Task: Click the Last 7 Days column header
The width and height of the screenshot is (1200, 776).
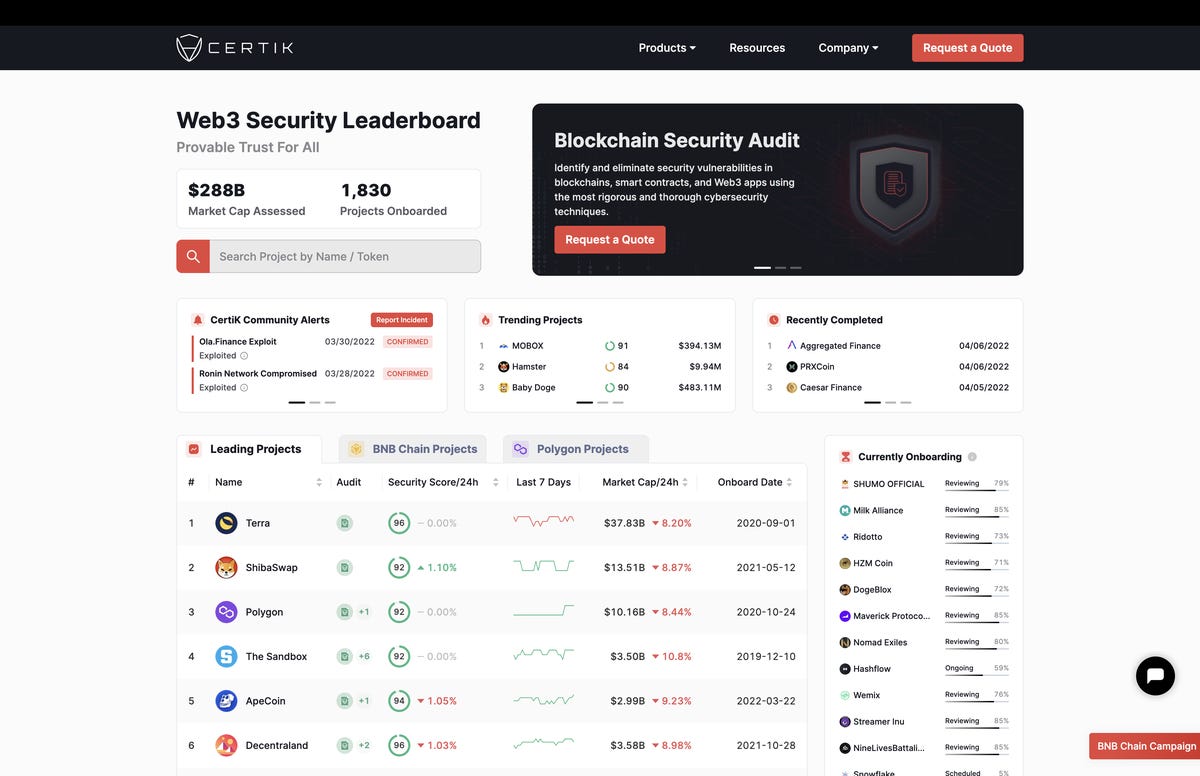Action: pyautogui.click(x=543, y=482)
